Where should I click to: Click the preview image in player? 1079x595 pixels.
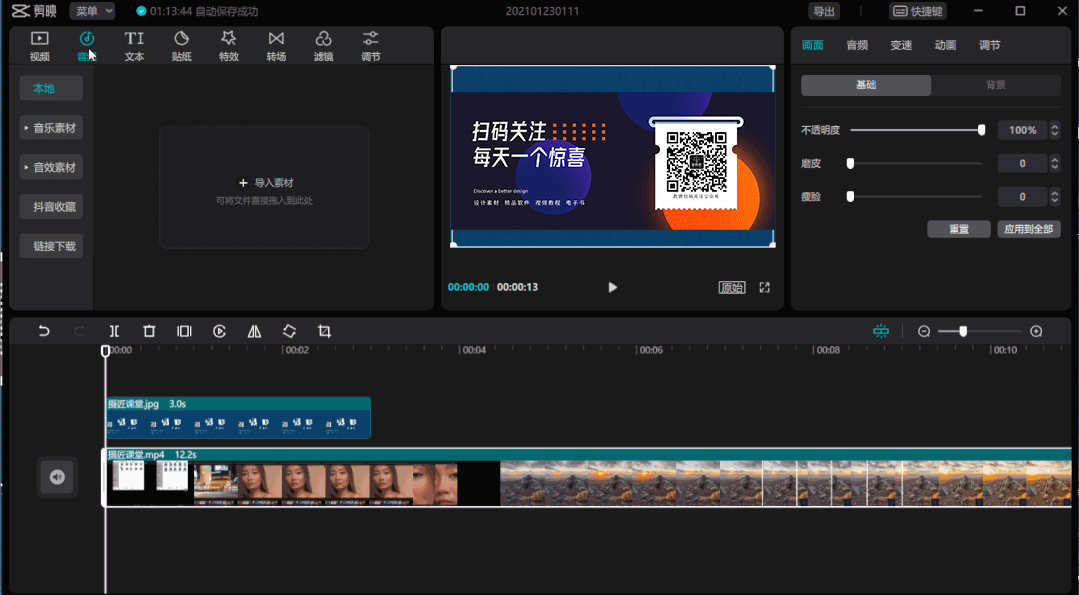(x=612, y=156)
